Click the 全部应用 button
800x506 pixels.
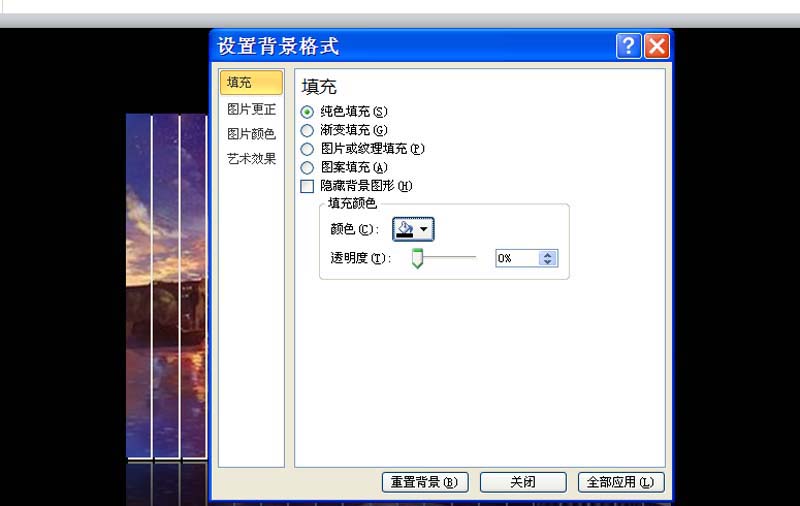pyautogui.click(x=621, y=482)
